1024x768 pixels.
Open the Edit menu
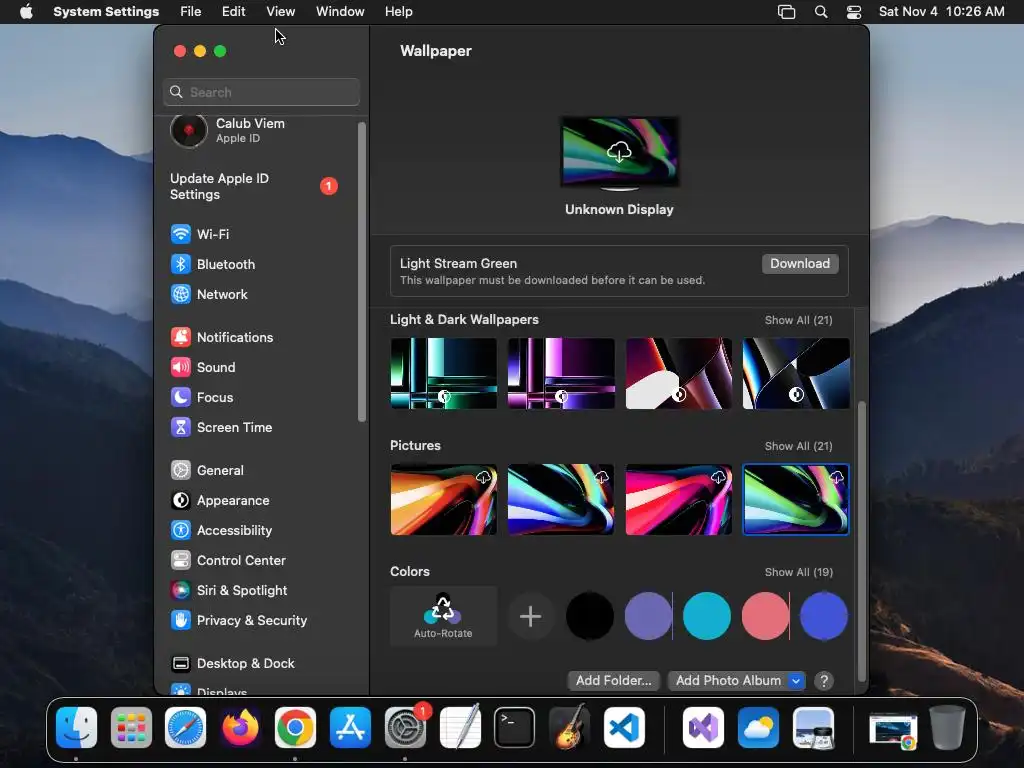click(233, 12)
